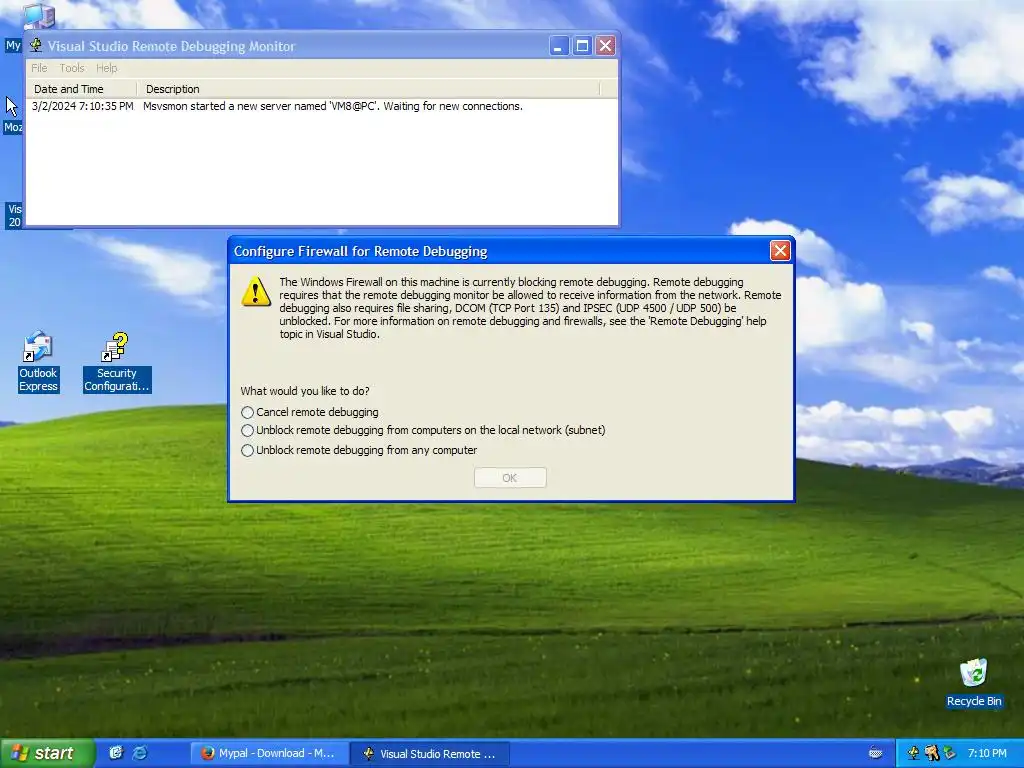Image resolution: width=1024 pixels, height=768 pixels.
Task: Click the 7:10 PM system clock
Action: [987, 754]
